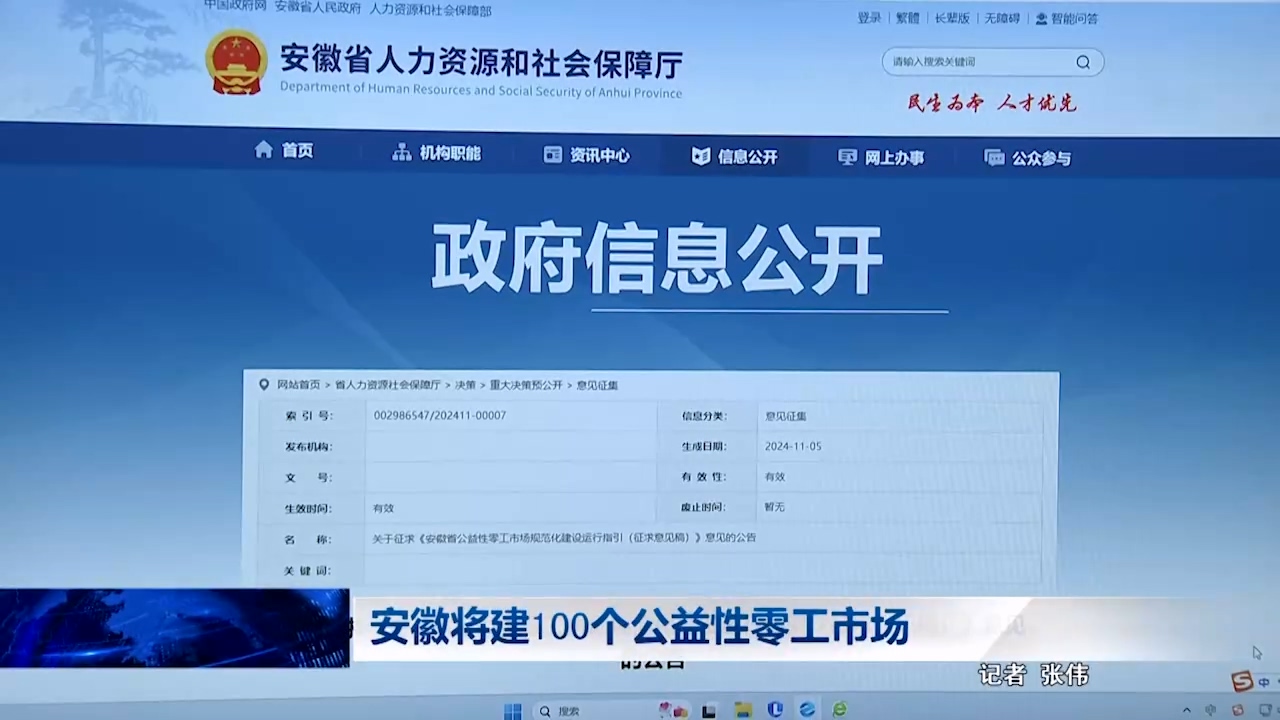Switch to 繁體 traditional Chinese version
1280x720 pixels.
pos(907,18)
